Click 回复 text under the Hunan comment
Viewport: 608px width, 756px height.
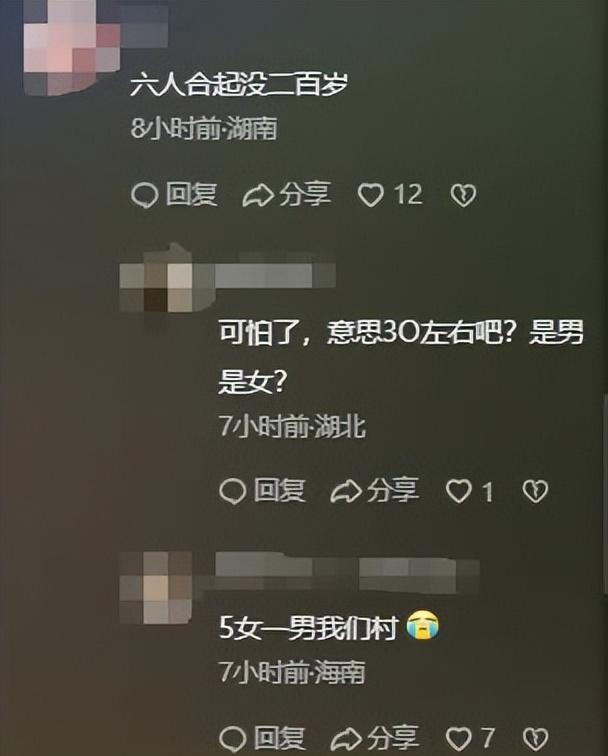(191, 195)
